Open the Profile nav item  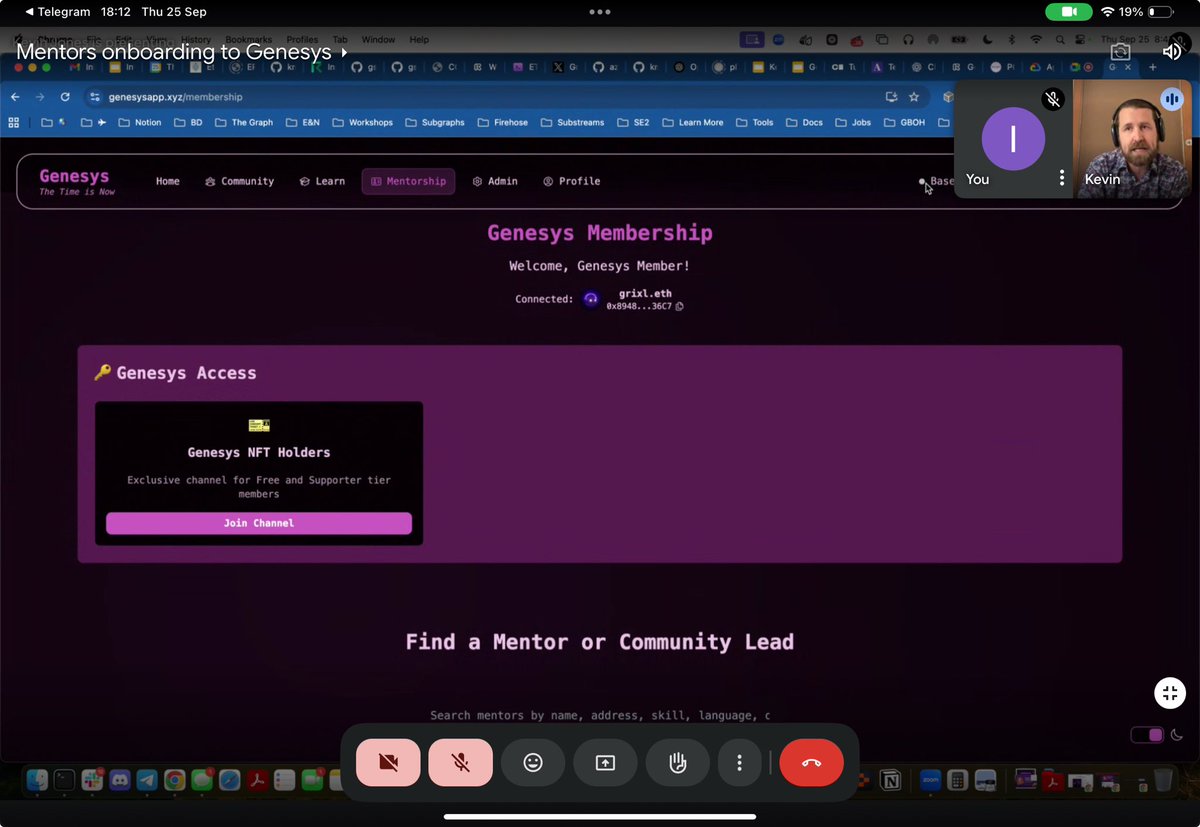[x=572, y=181]
